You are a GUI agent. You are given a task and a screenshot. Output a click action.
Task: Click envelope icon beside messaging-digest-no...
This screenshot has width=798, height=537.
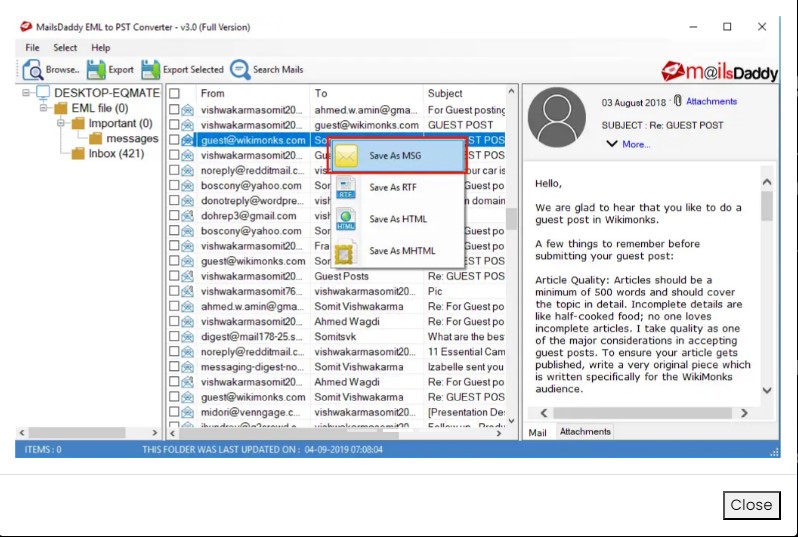(188, 367)
